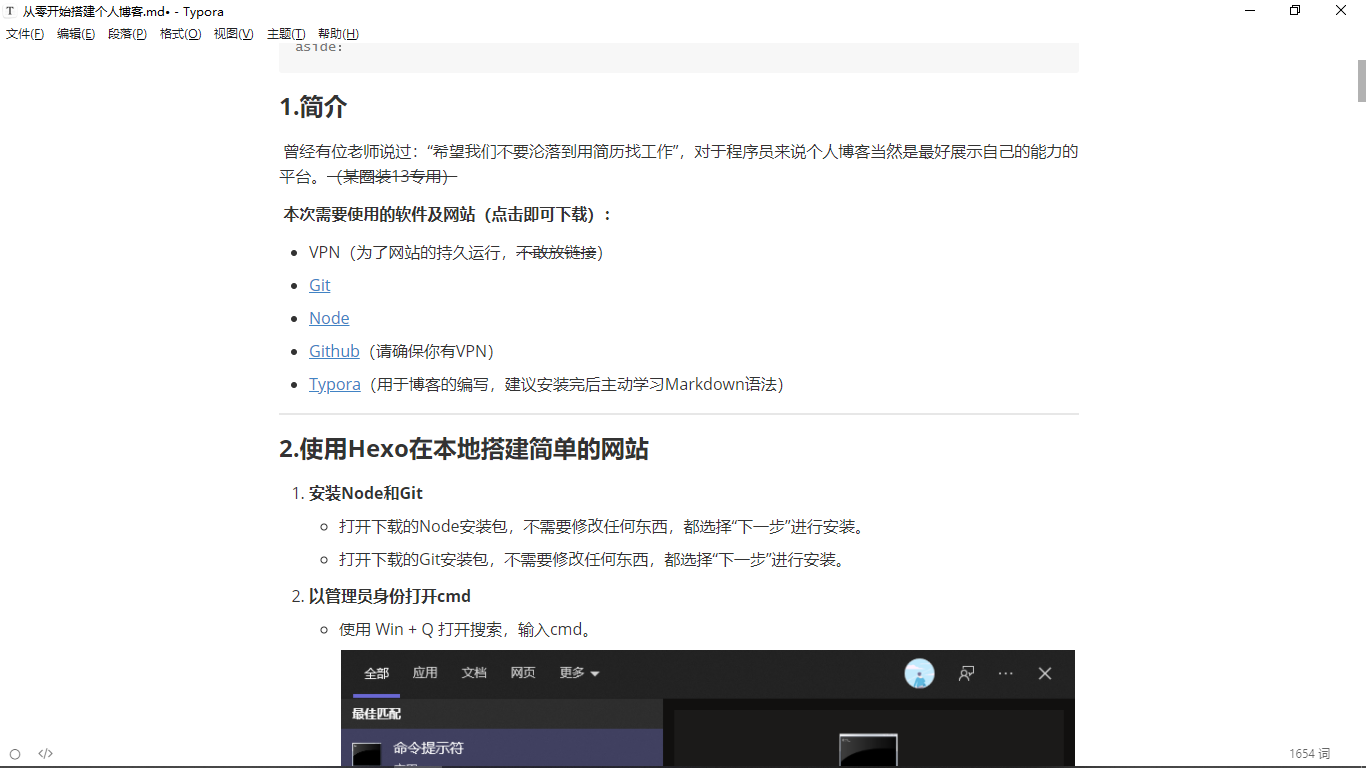Open the 主题(T) menu
1366x768 pixels.
coord(286,34)
